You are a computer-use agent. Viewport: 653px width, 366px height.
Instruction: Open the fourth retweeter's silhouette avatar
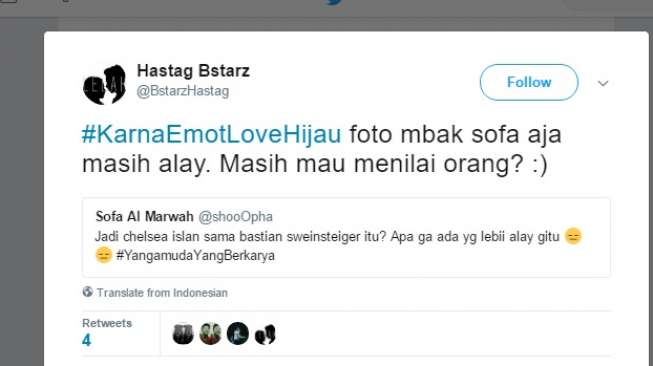click(x=265, y=334)
